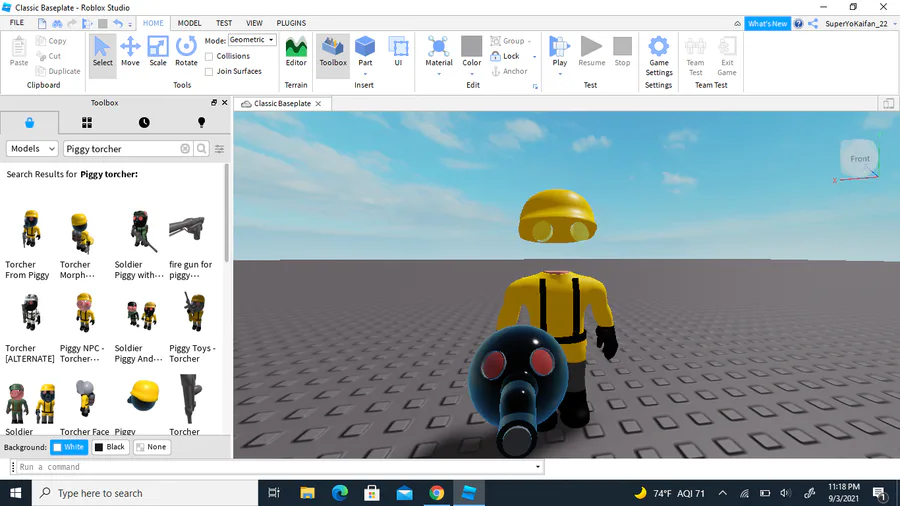Open the Toolbox Marketplace tab
This screenshot has height=506, width=900.
click(x=29, y=122)
